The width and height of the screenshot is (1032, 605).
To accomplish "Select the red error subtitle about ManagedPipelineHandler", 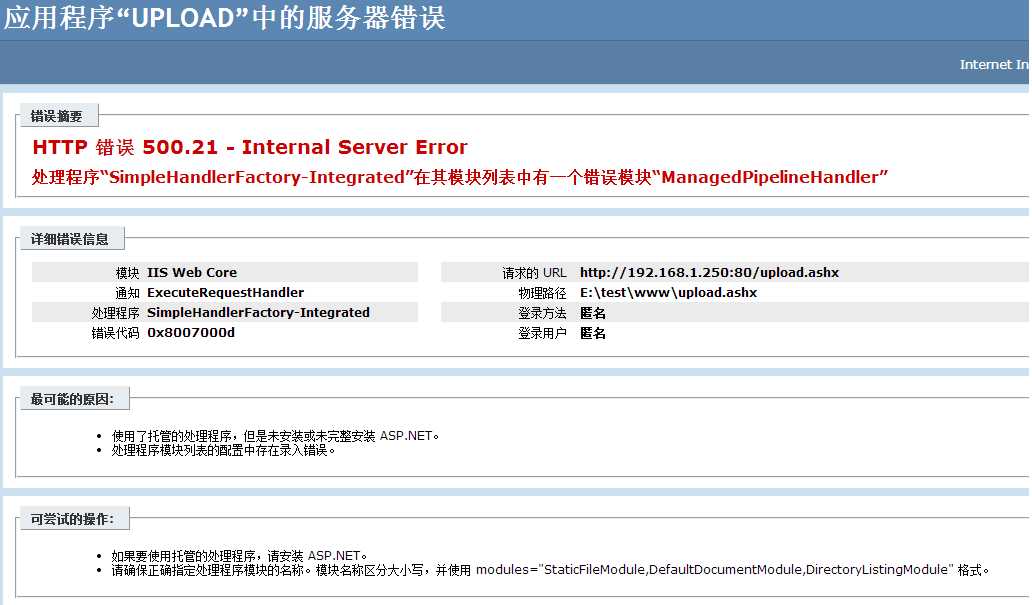I will tap(460, 176).
